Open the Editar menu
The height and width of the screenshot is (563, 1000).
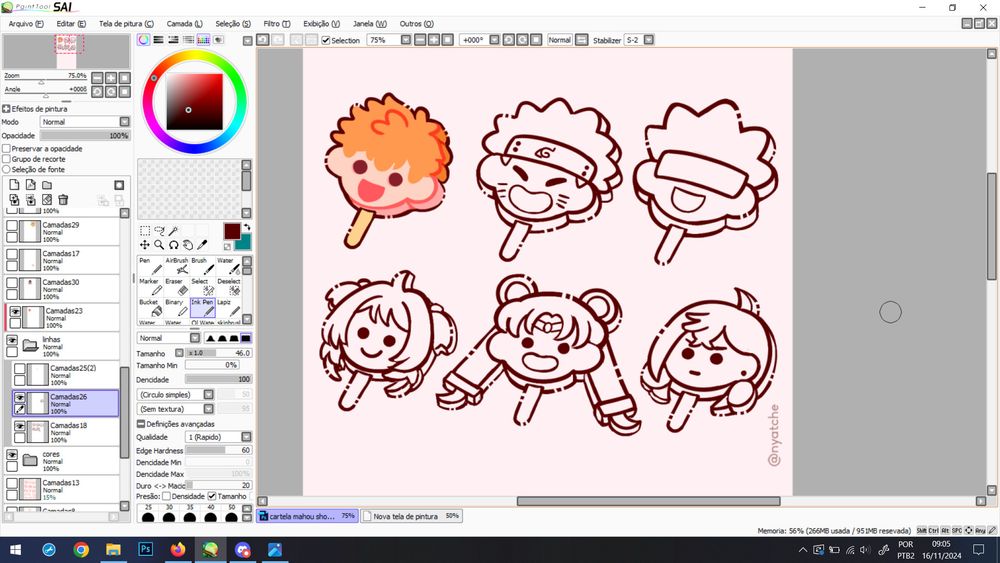click(x=71, y=24)
